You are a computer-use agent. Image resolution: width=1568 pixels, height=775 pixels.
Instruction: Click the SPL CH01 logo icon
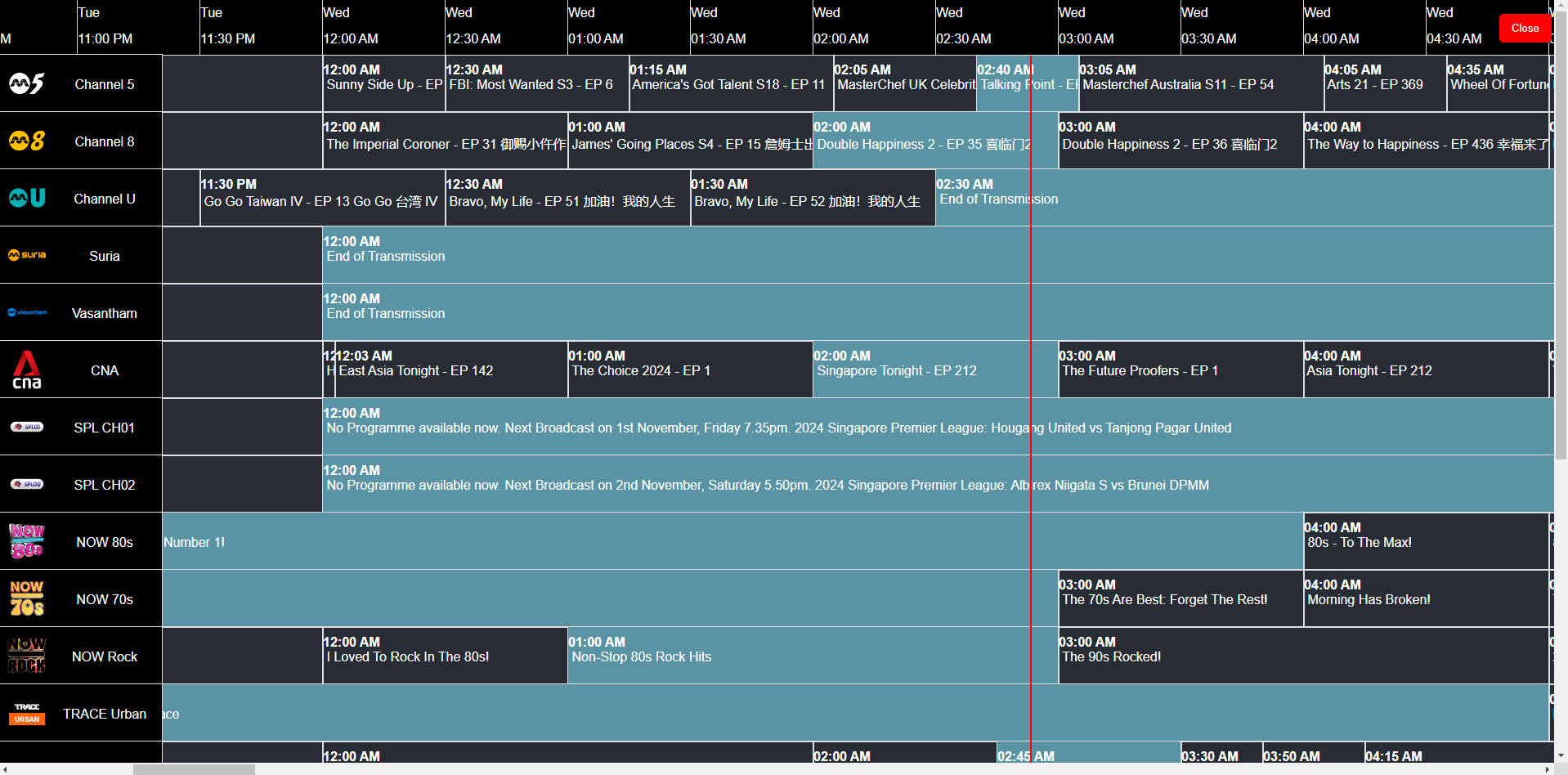point(27,427)
